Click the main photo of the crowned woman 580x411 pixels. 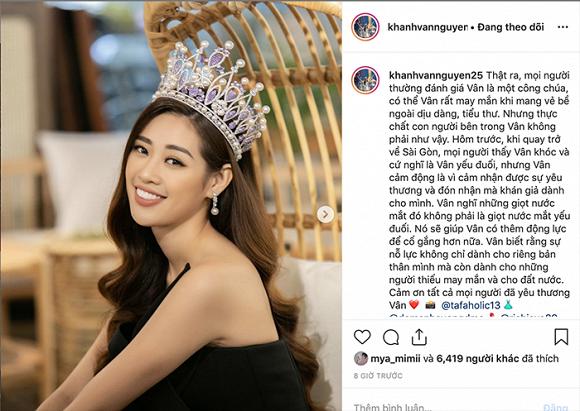171,206
